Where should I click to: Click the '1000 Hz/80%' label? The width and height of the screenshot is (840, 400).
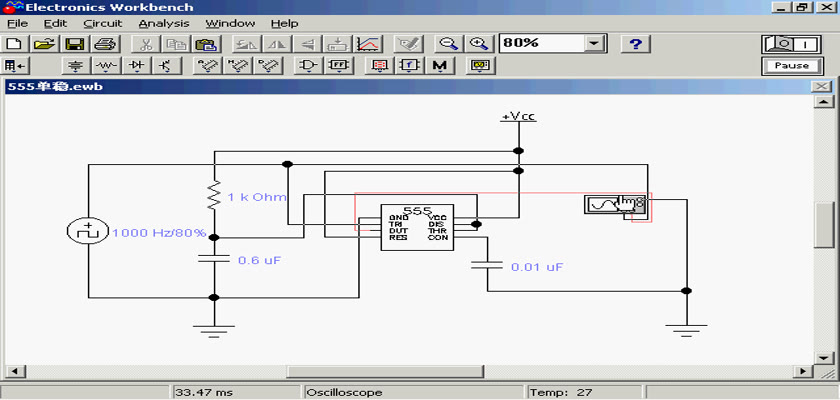coord(159,233)
